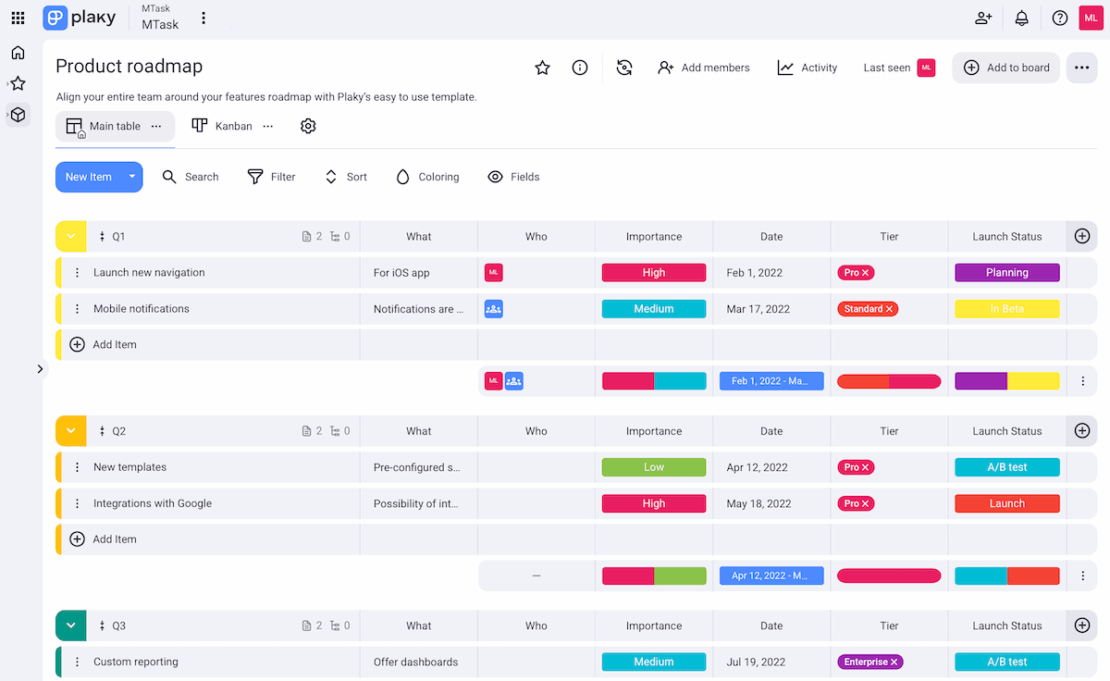Click the Launch Status color bar in Q1 summary
Image resolution: width=1110 pixels, height=681 pixels.
[1006, 381]
